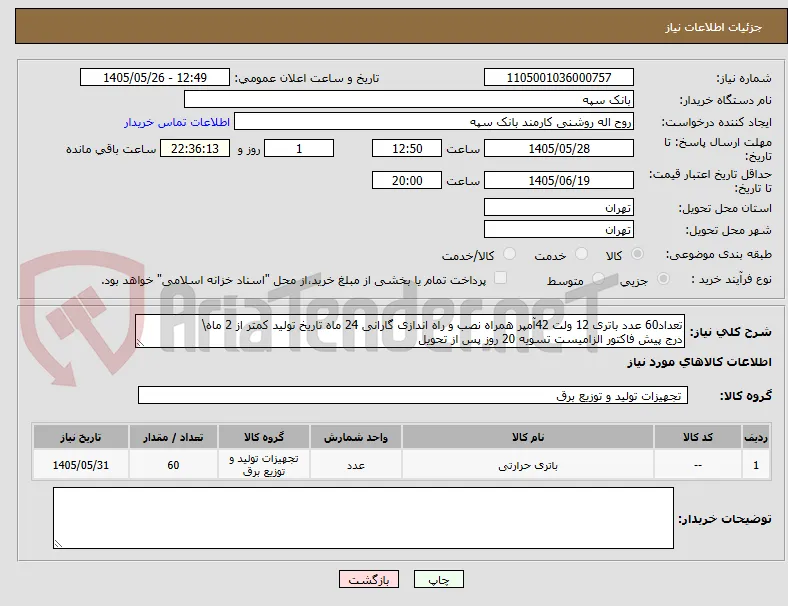Click the response deadline date 1405/05/28
Image resolution: width=788 pixels, height=606 pixels.
[x=559, y=148]
